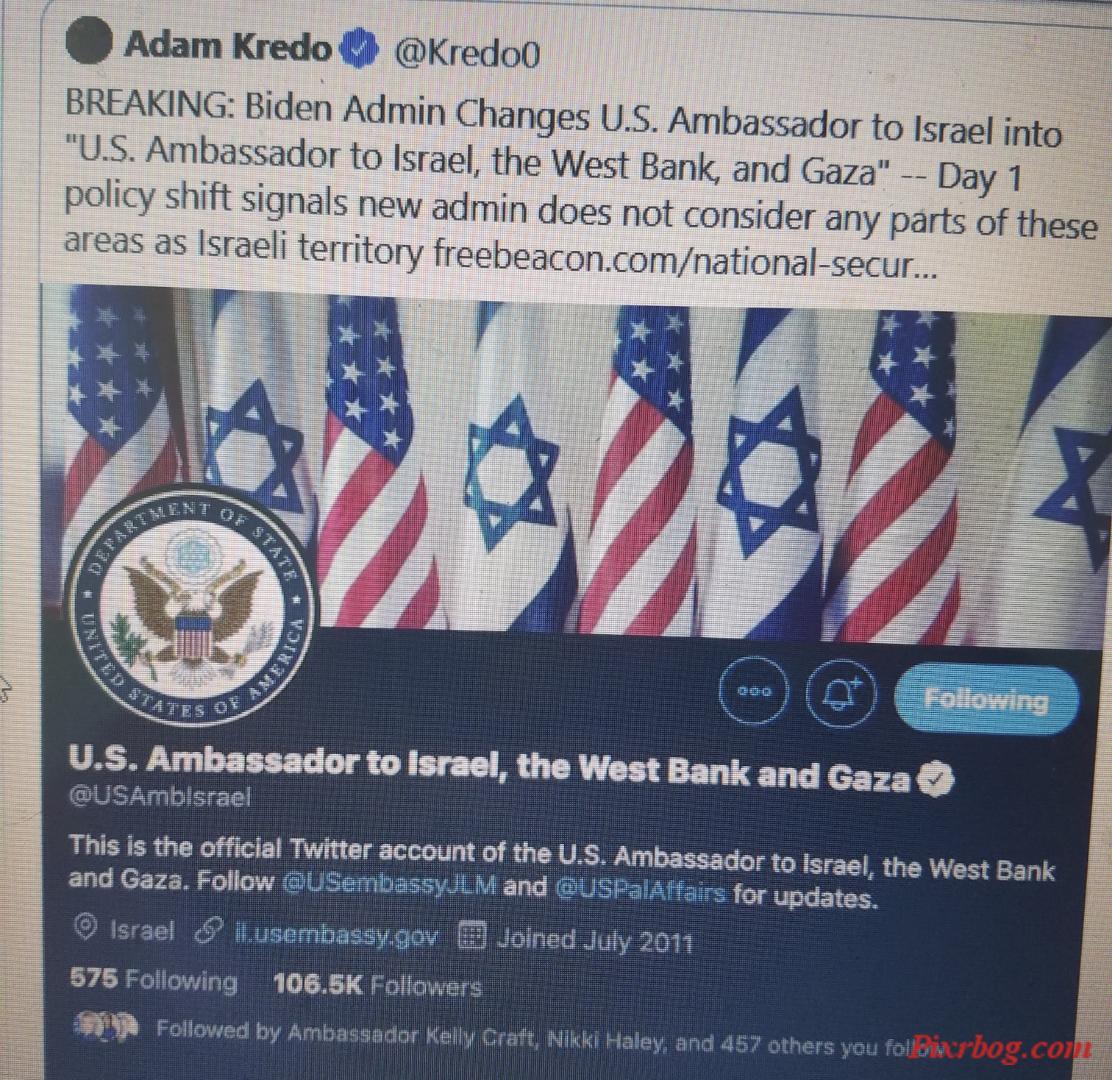Open the @Kredo0 handle
Screen dimensions: 1112x1080
(x=466, y=52)
